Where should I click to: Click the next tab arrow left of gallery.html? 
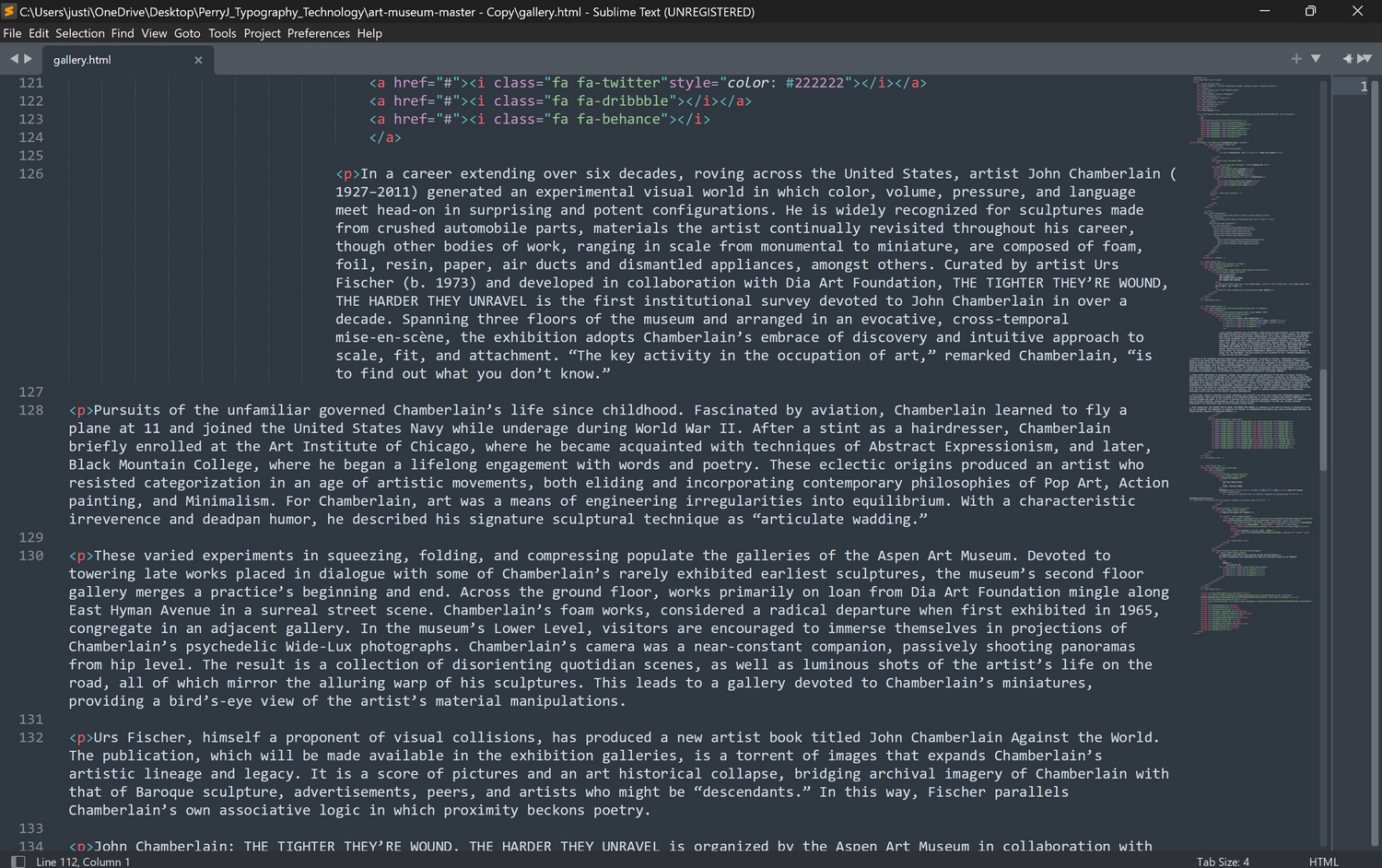(x=29, y=59)
